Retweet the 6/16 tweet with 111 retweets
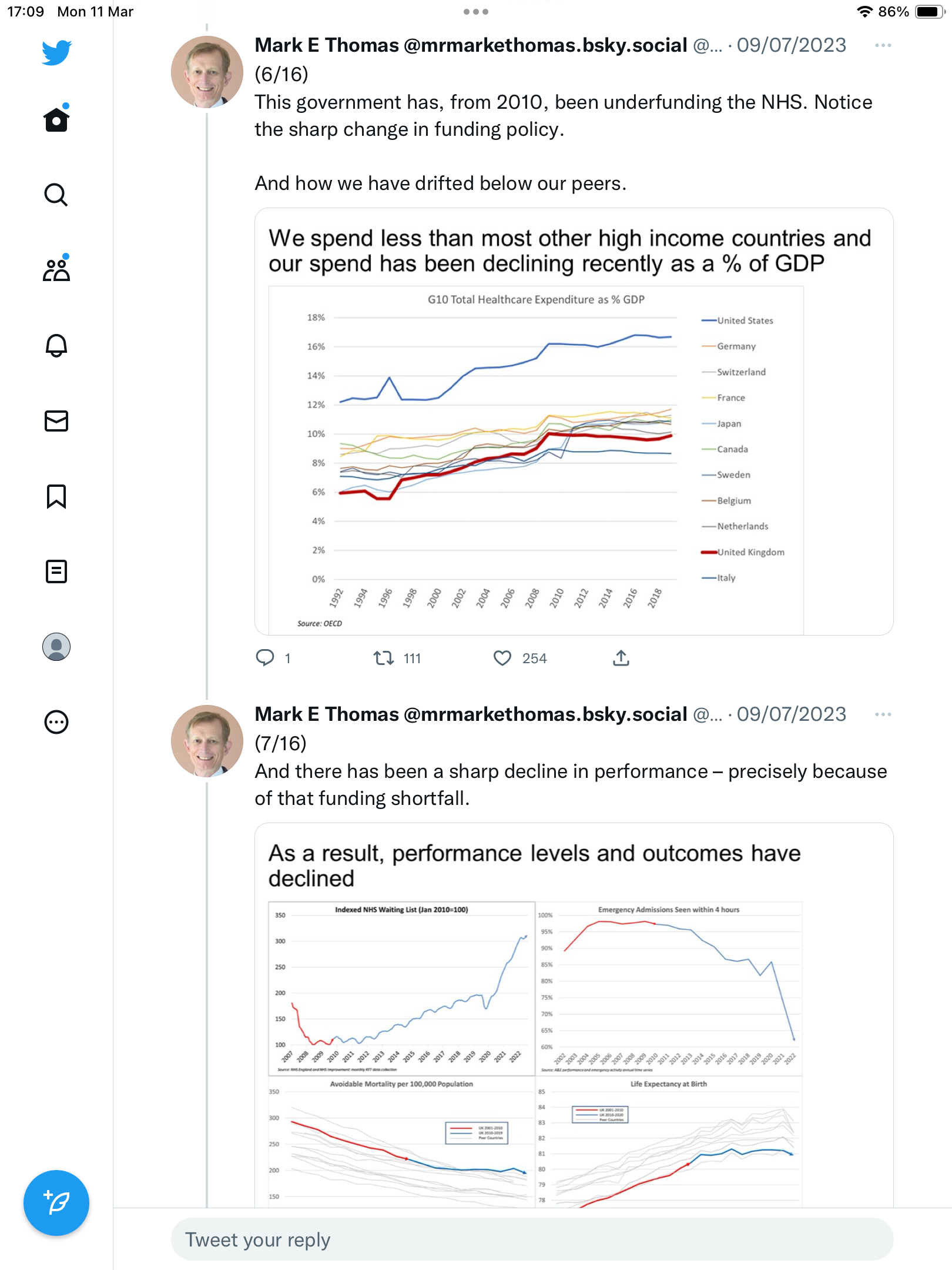 384,658
